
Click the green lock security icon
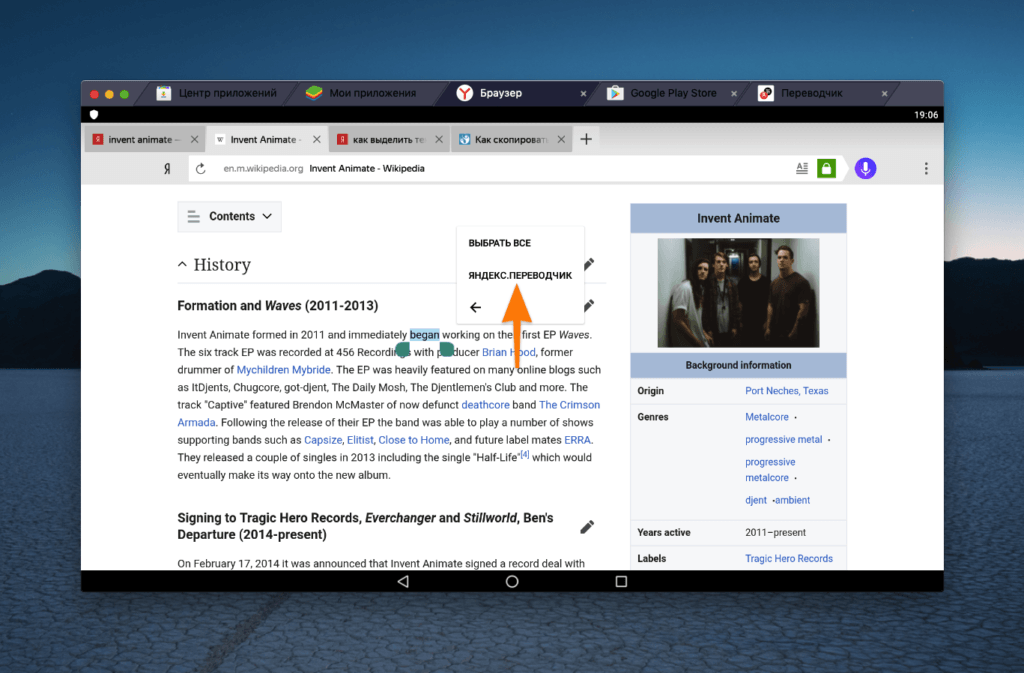point(826,168)
